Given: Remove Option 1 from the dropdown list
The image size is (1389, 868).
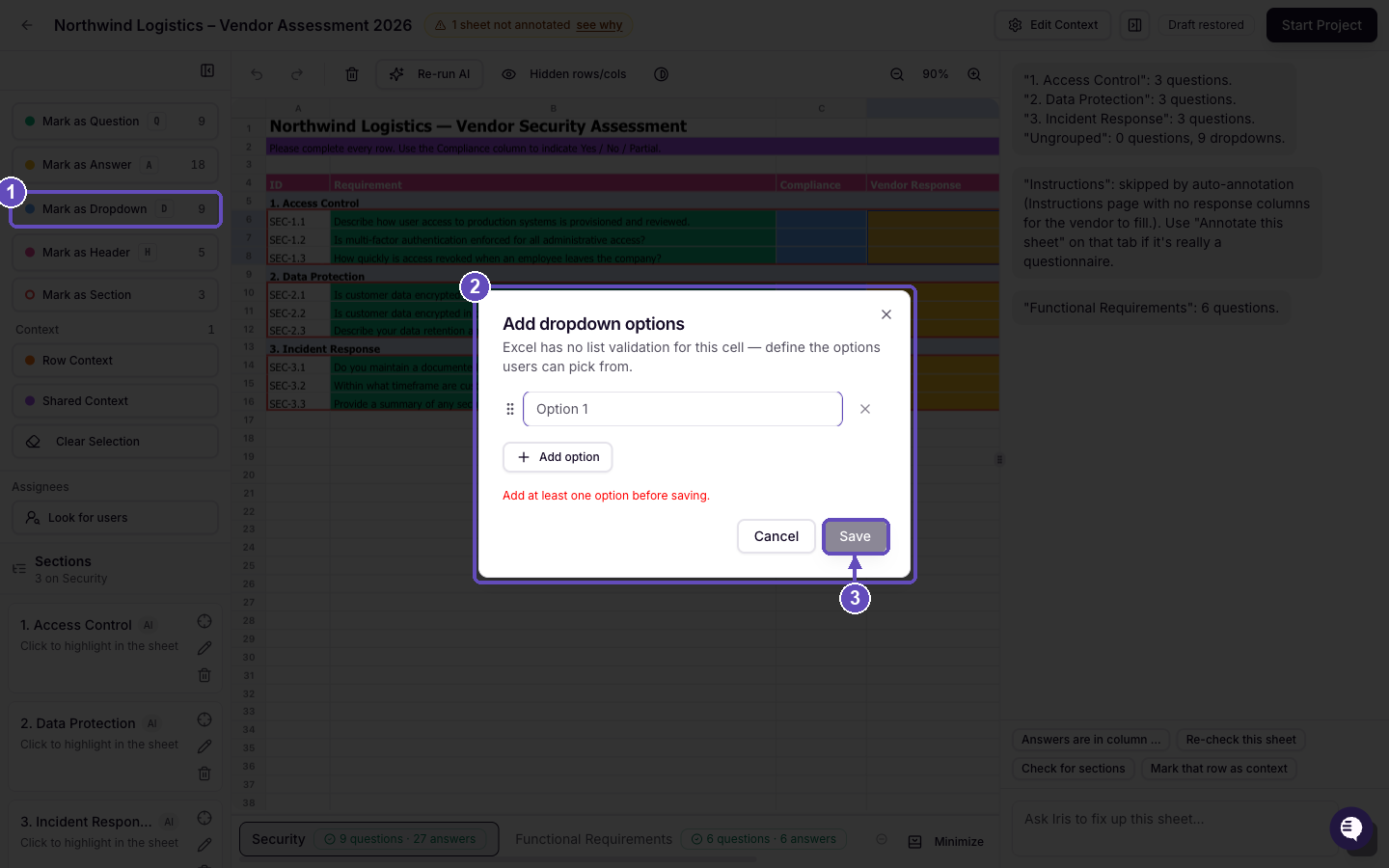Looking at the screenshot, I should pos(865,409).
